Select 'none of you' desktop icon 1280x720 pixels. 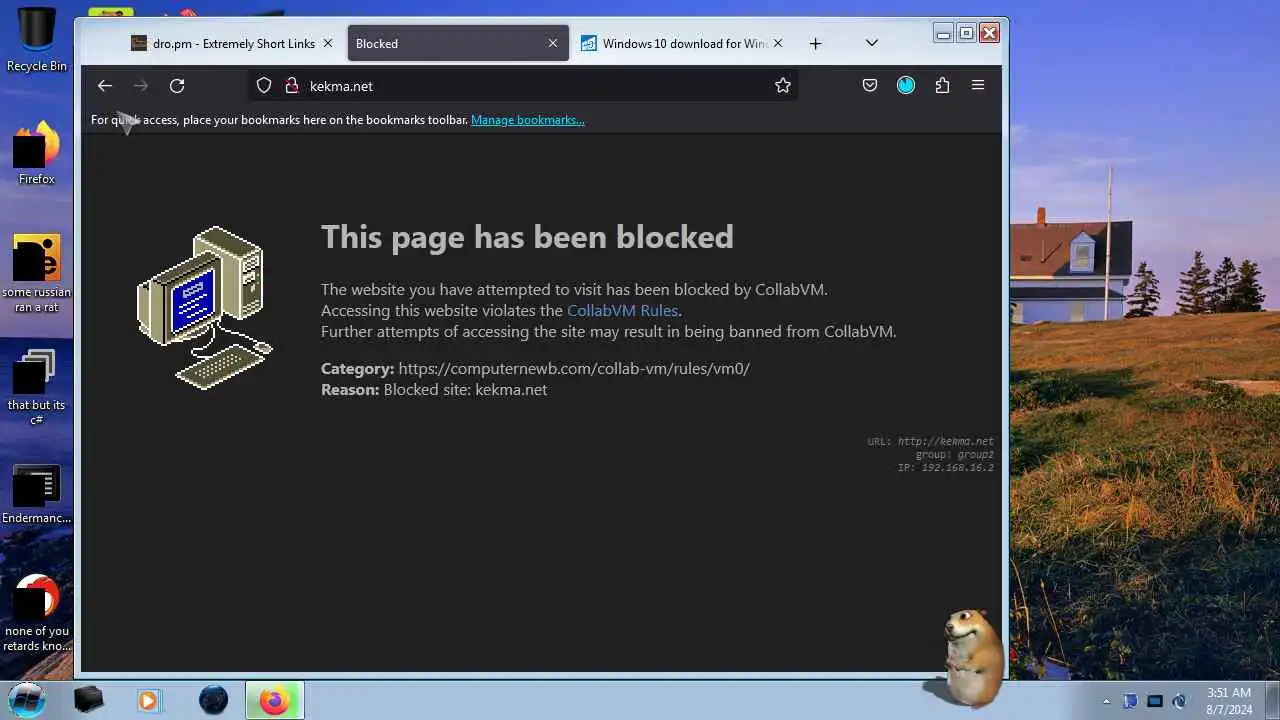[37, 613]
